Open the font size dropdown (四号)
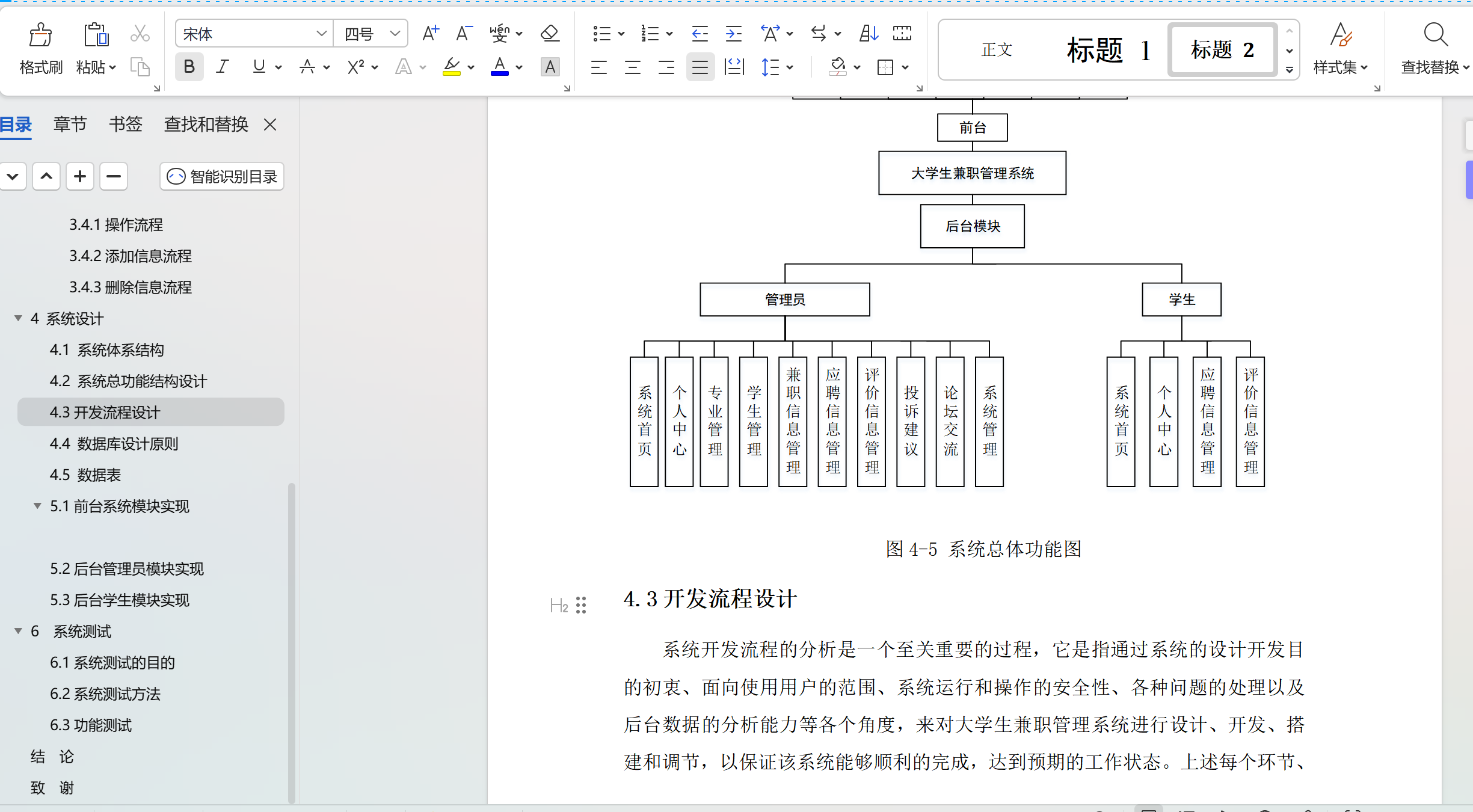1473x812 pixels. click(x=395, y=34)
